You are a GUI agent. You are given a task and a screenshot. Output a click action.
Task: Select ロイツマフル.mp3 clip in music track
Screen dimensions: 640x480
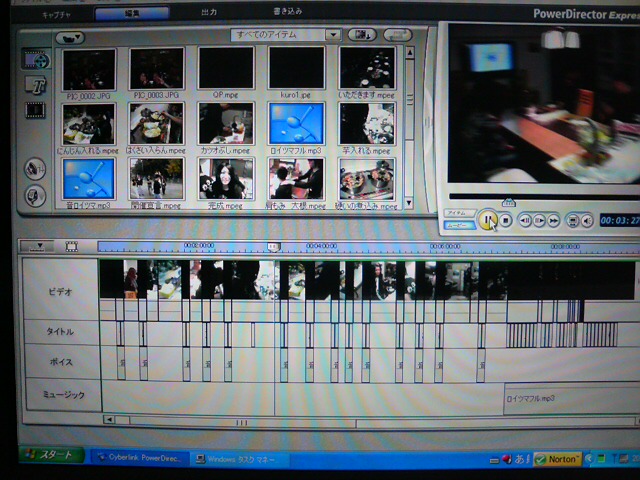(x=572, y=398)
